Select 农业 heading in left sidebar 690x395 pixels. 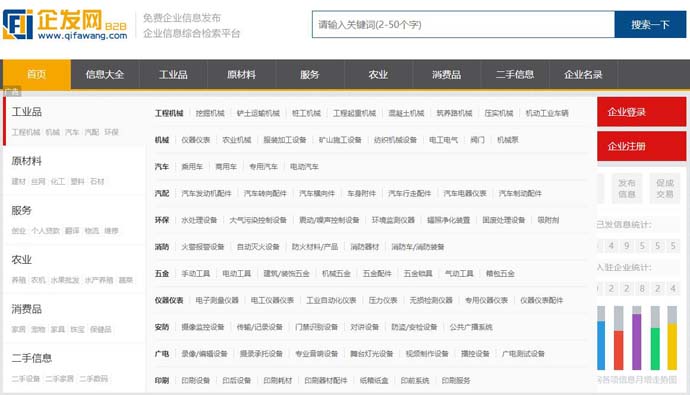22,260
